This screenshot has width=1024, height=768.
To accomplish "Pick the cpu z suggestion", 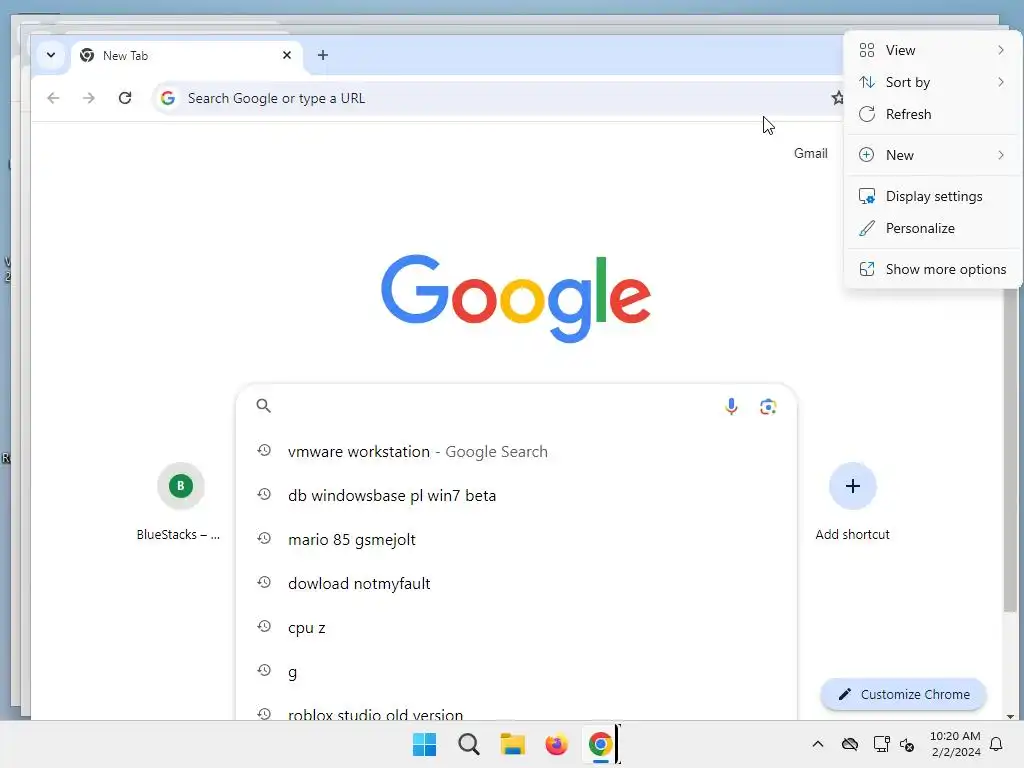I will coord(516,628).
